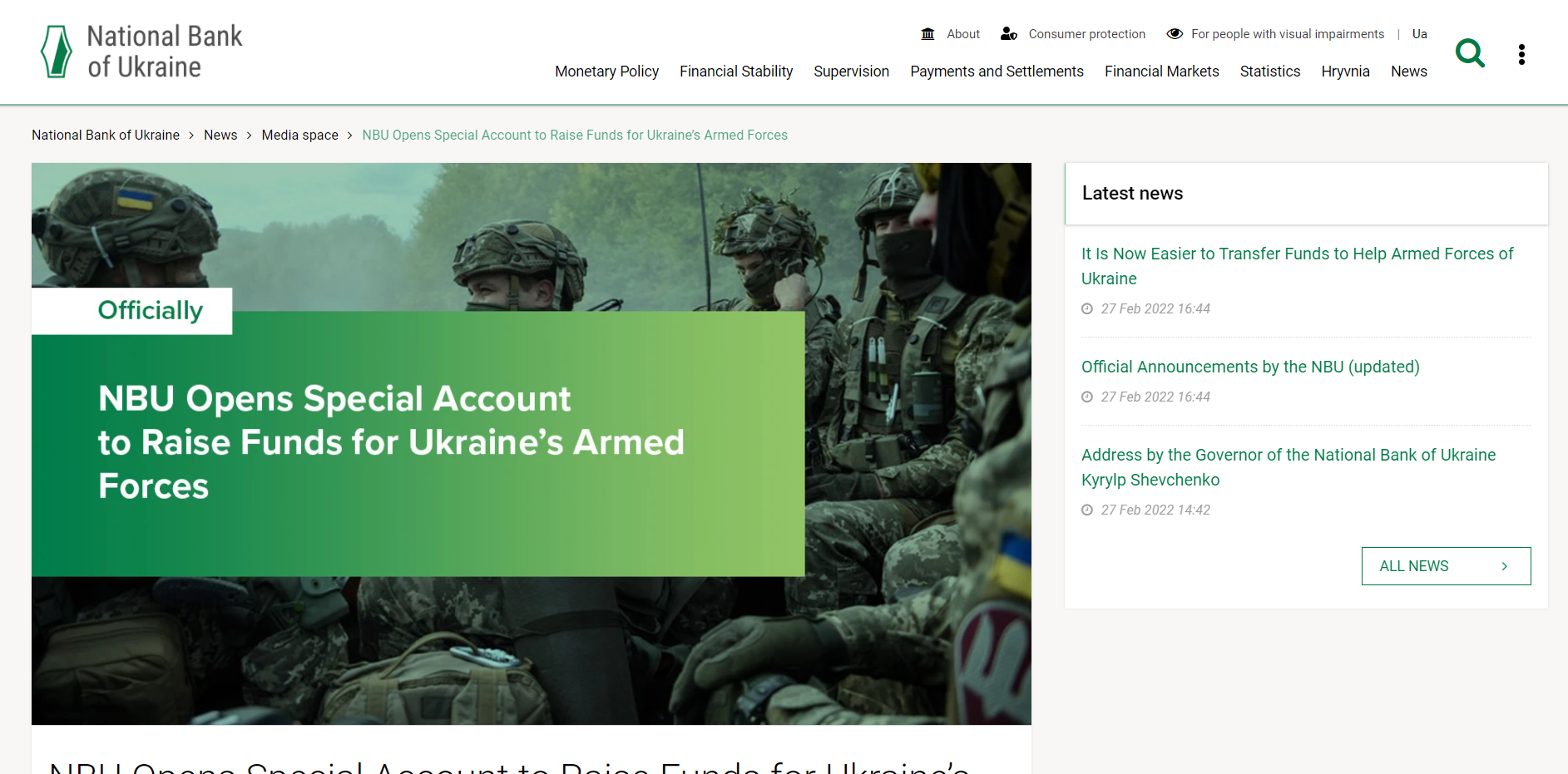Click the current-page breadcrumb NBU Opens Special Account
The width and height of the screenshot is (1568, 774).
(575, 135)
